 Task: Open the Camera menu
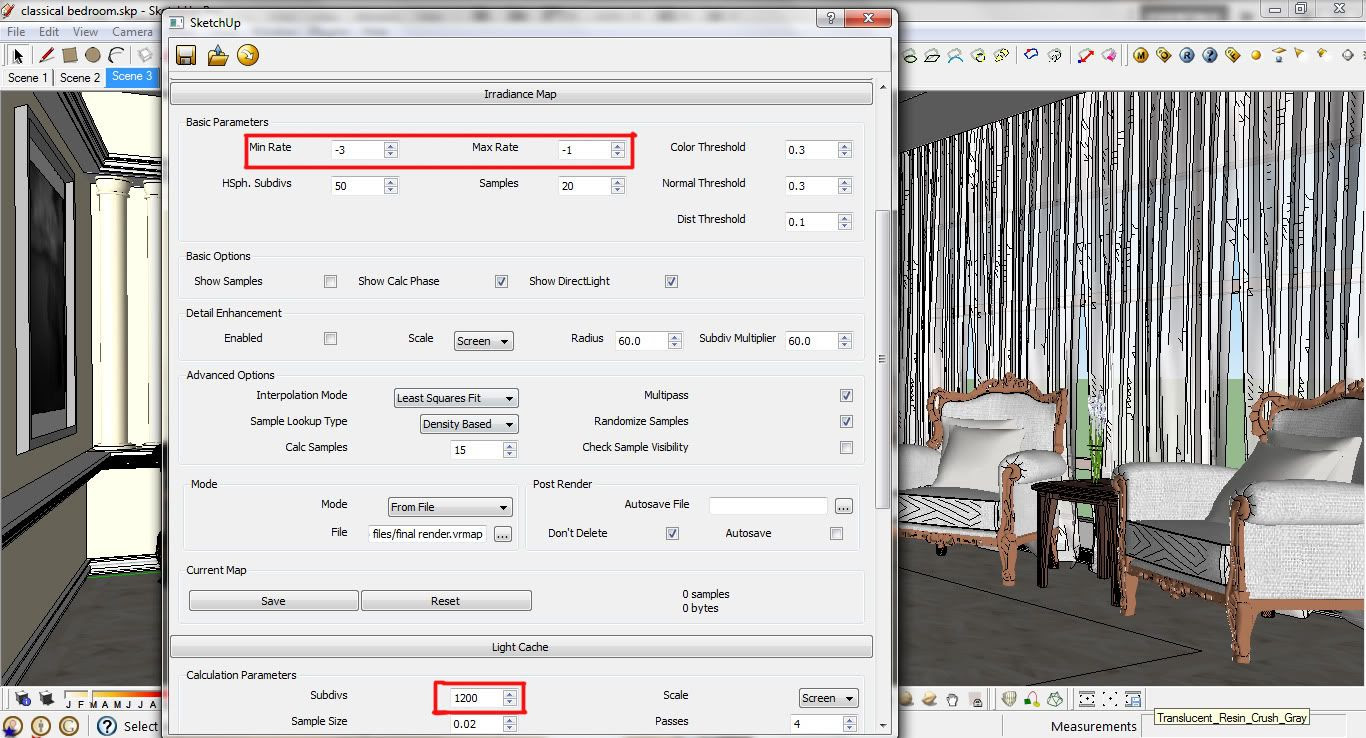pyautogui.click(x=132, y=32)
